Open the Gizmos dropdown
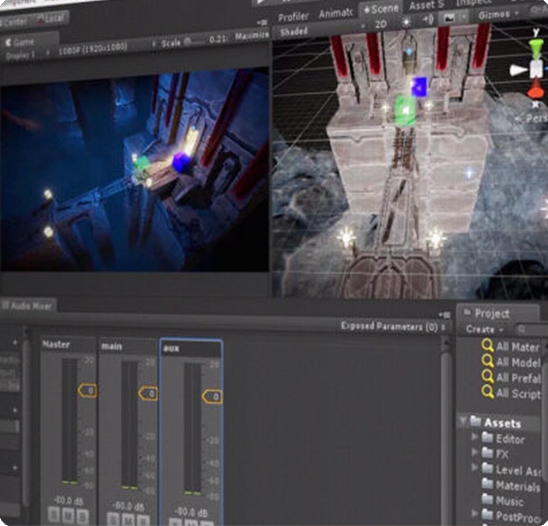 498,15
